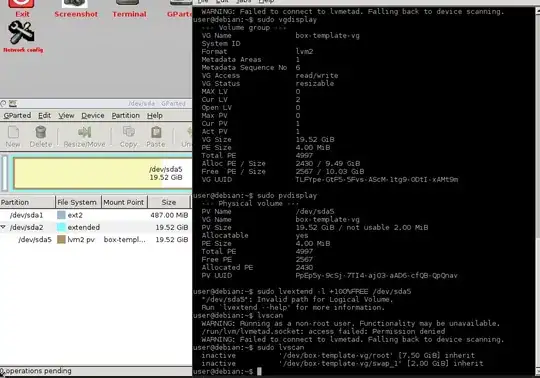Image resolution: width=540 pixels, height=378 pixels.
Task: Click the red Exit power icon
Action: (x=21, y=4)
